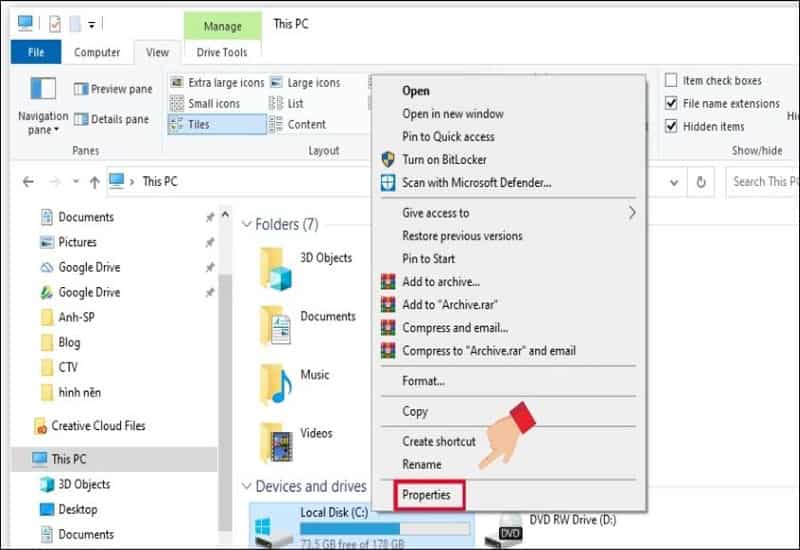This screenshot has width=800, height=550.
Task: Open the 3D Objects folder icon
Action: [x=275, y=264]
